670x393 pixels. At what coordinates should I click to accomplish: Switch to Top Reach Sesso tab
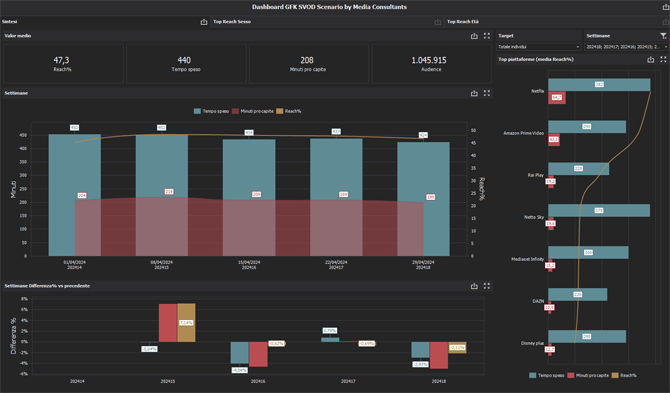[232, 22]
